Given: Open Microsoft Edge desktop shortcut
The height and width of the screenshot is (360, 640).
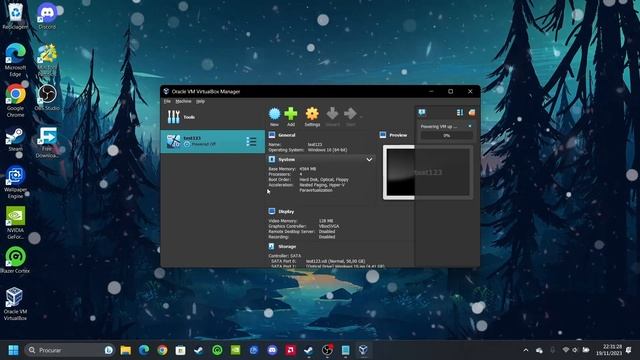Looking at the screenshot, I should [15, 60].
